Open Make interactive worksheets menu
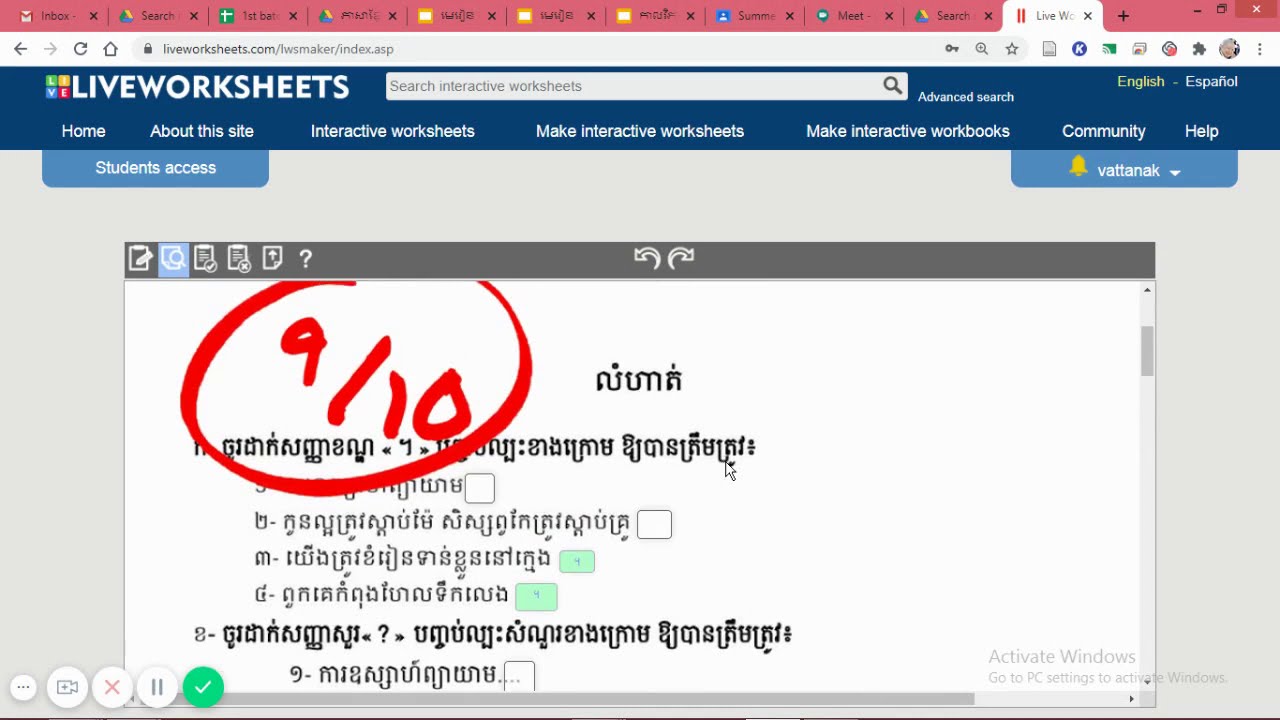The height and width of the screenshot is (720, 1280). click(x=640, y=131)
